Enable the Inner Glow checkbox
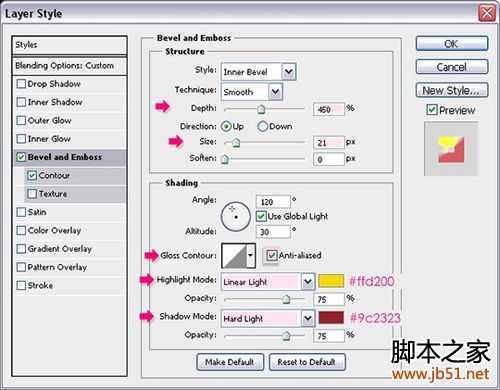The image size is (500, 390). coord(21,139)
